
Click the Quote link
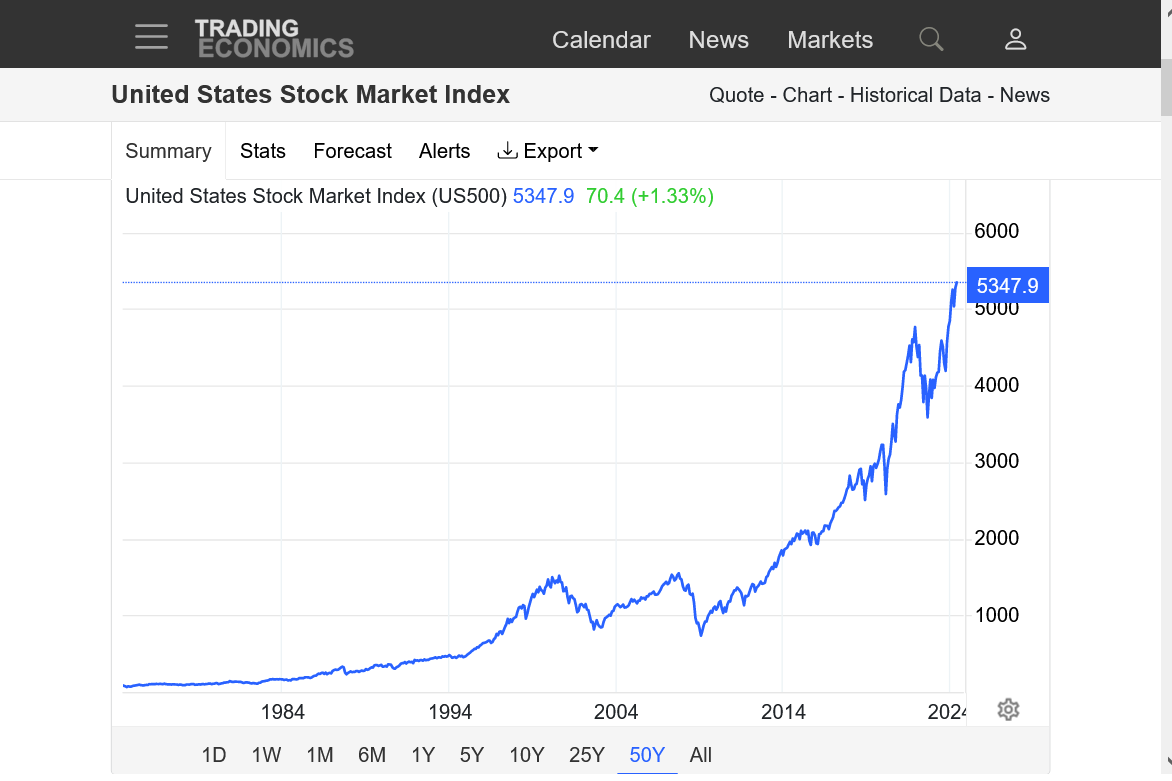click(736, 95)
